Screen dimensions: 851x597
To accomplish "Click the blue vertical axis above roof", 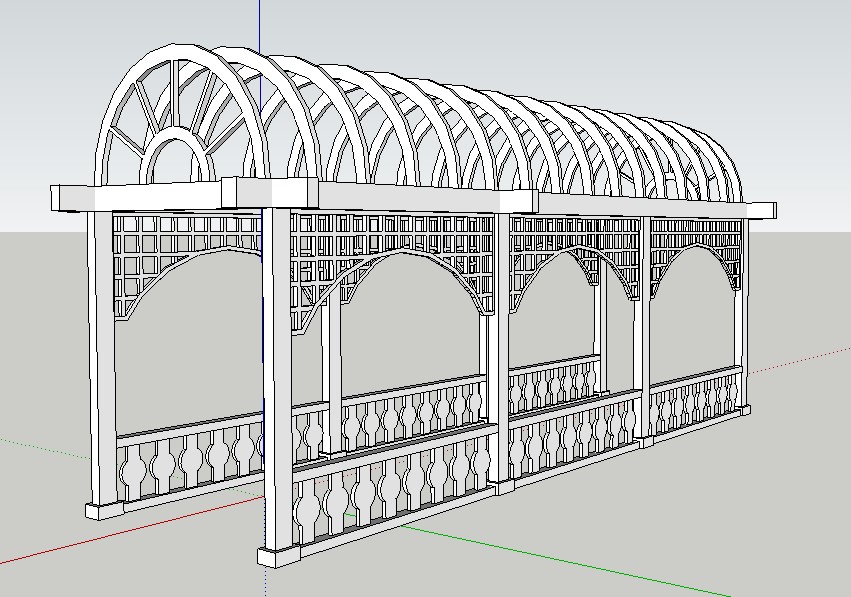I will point(260,26).
